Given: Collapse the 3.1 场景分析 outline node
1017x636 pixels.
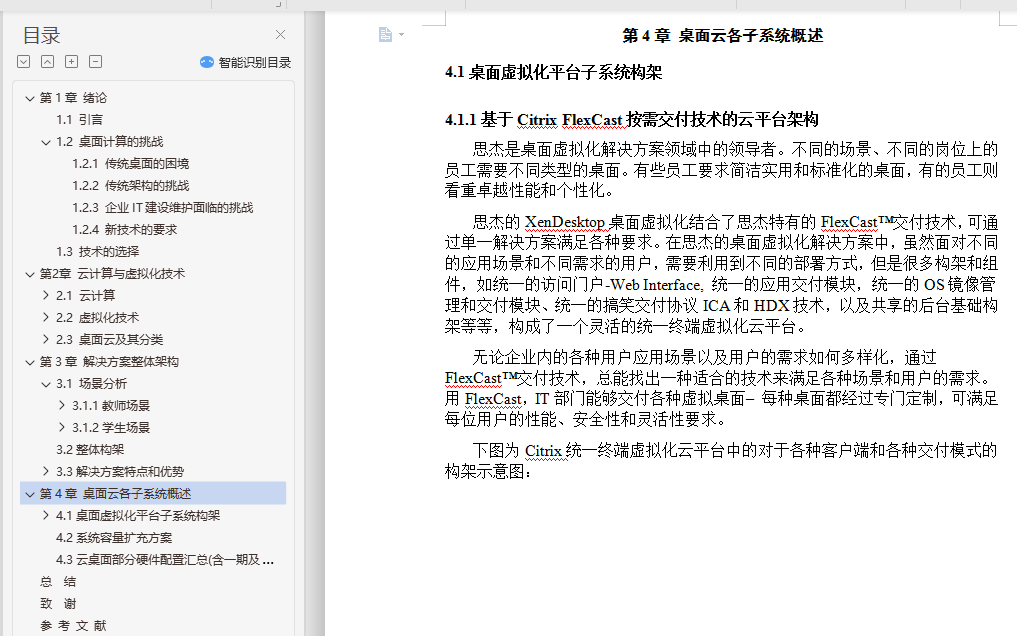Looking at the screenshot, I should (x=45, y=384).
